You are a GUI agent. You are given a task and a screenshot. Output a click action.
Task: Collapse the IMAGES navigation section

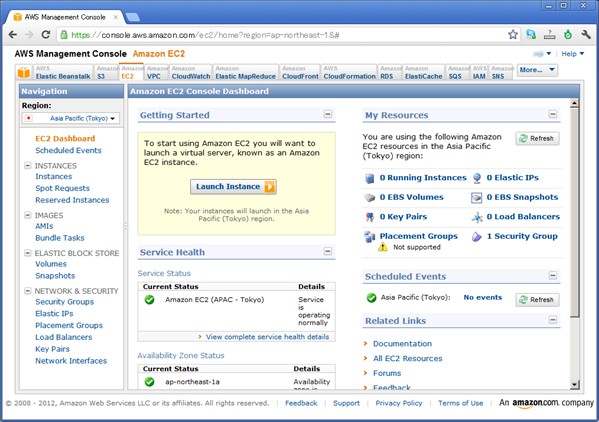coord(28,215)
